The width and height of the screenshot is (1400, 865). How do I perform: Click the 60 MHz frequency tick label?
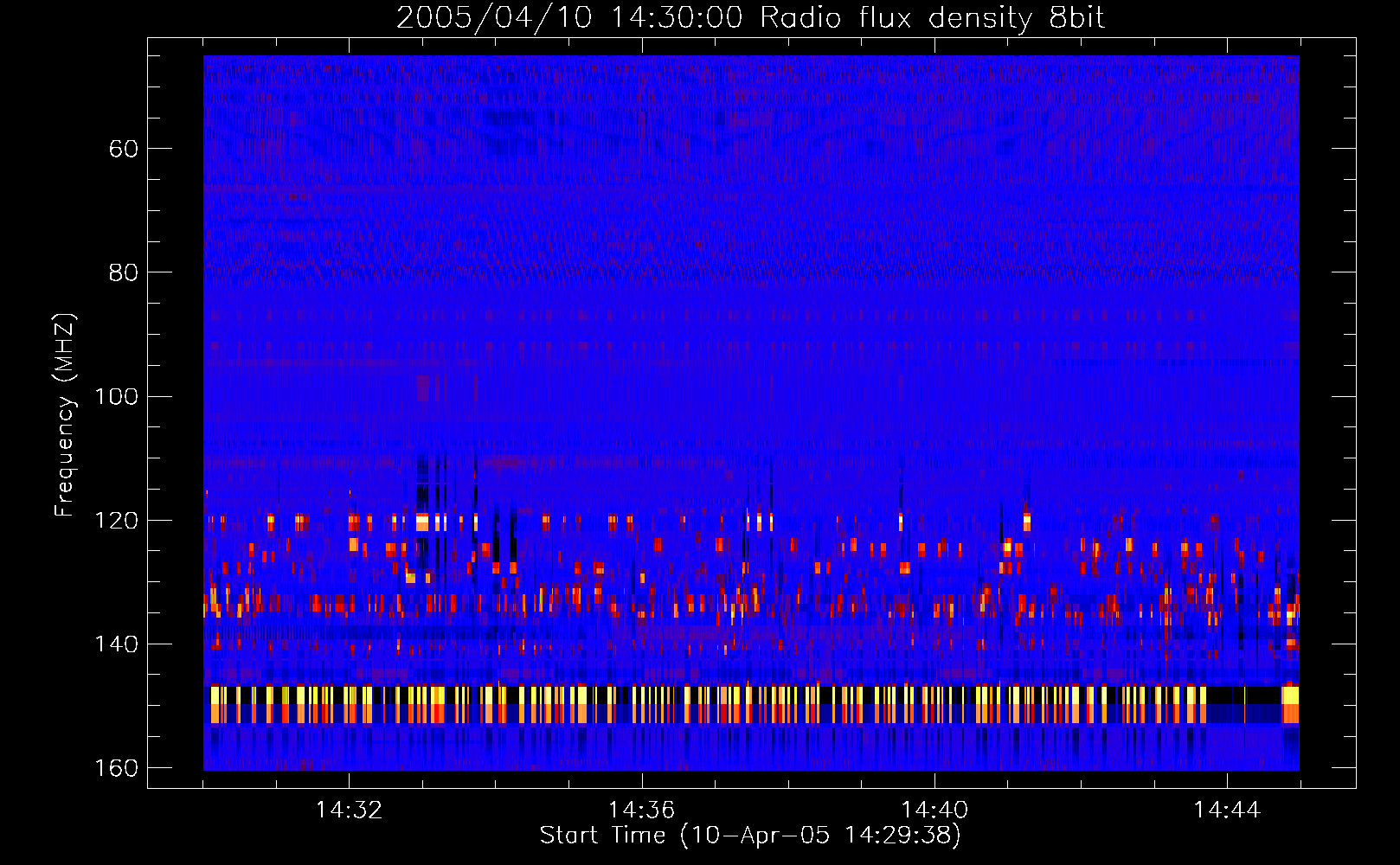(124, 149)
